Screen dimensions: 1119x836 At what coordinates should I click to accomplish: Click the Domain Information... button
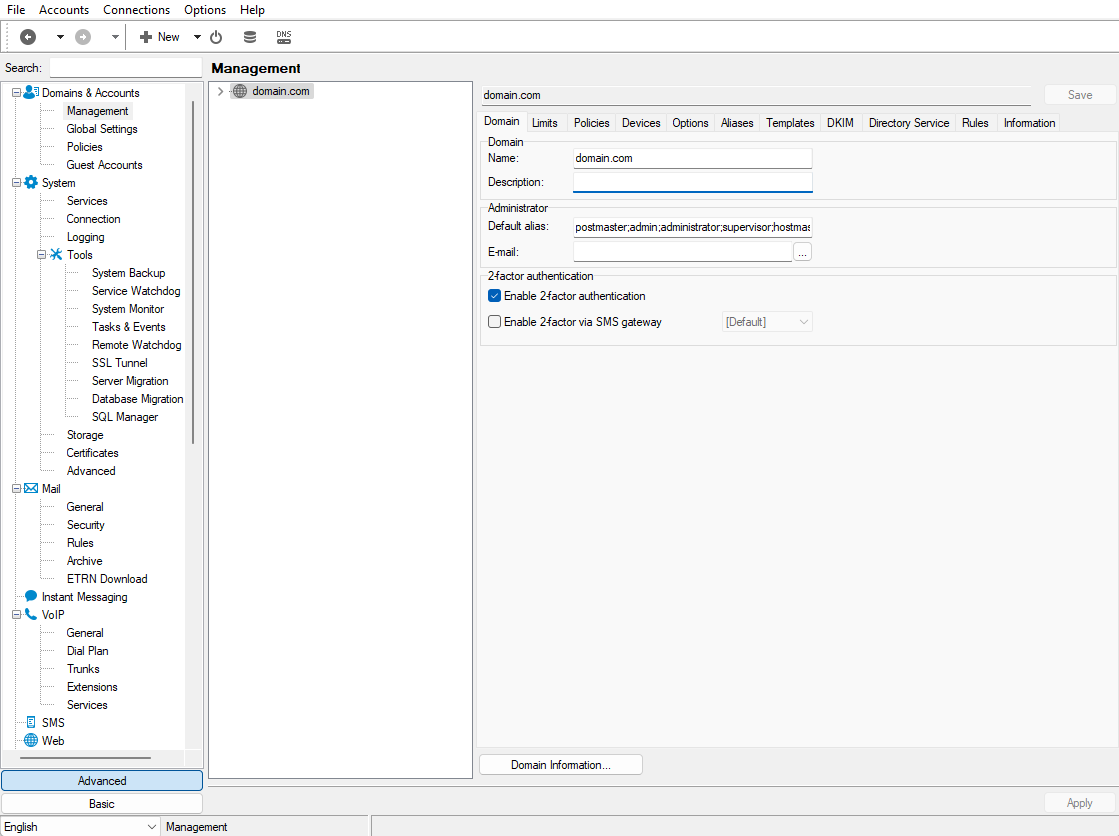click(561, 765)
